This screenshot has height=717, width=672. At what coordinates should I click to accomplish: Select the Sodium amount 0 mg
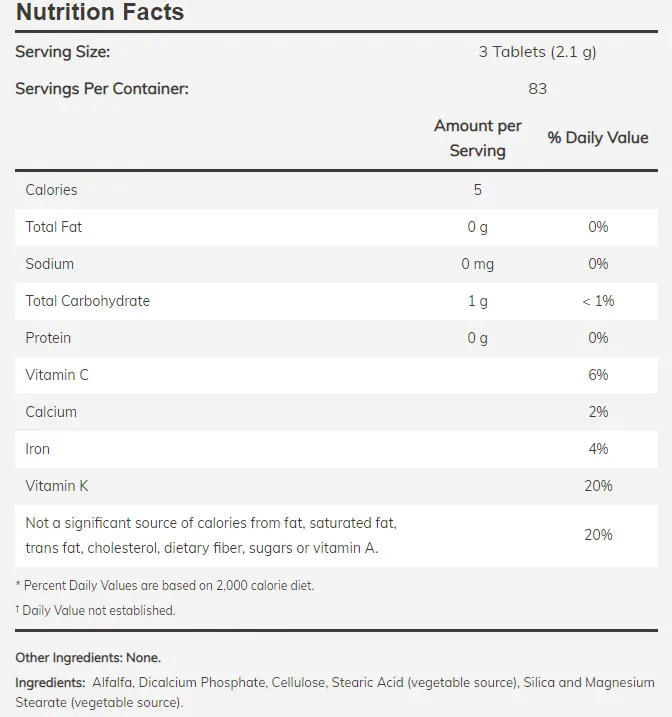click(x=478, y=264)
